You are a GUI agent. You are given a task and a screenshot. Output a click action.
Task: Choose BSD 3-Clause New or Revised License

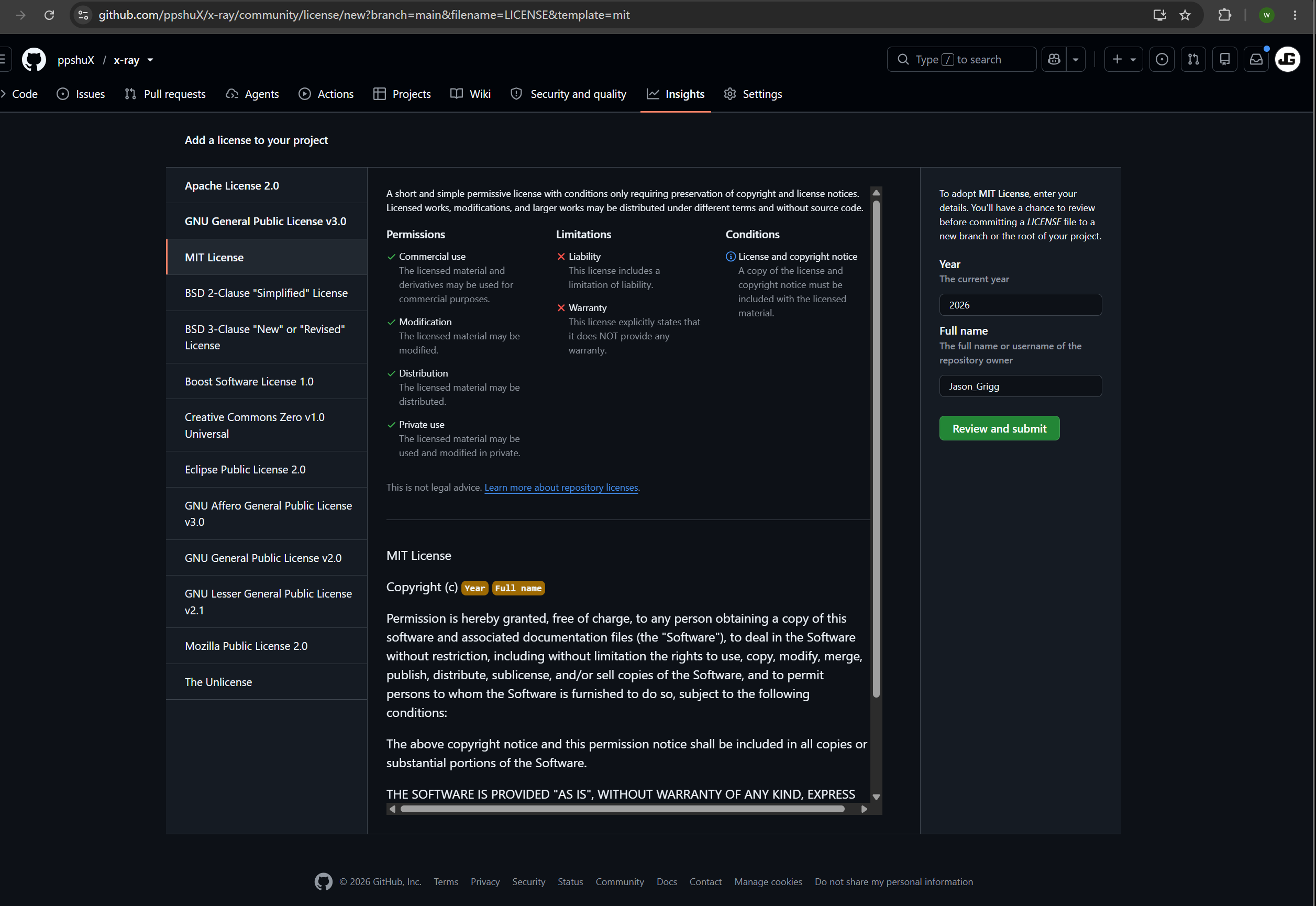pos(267,337)
